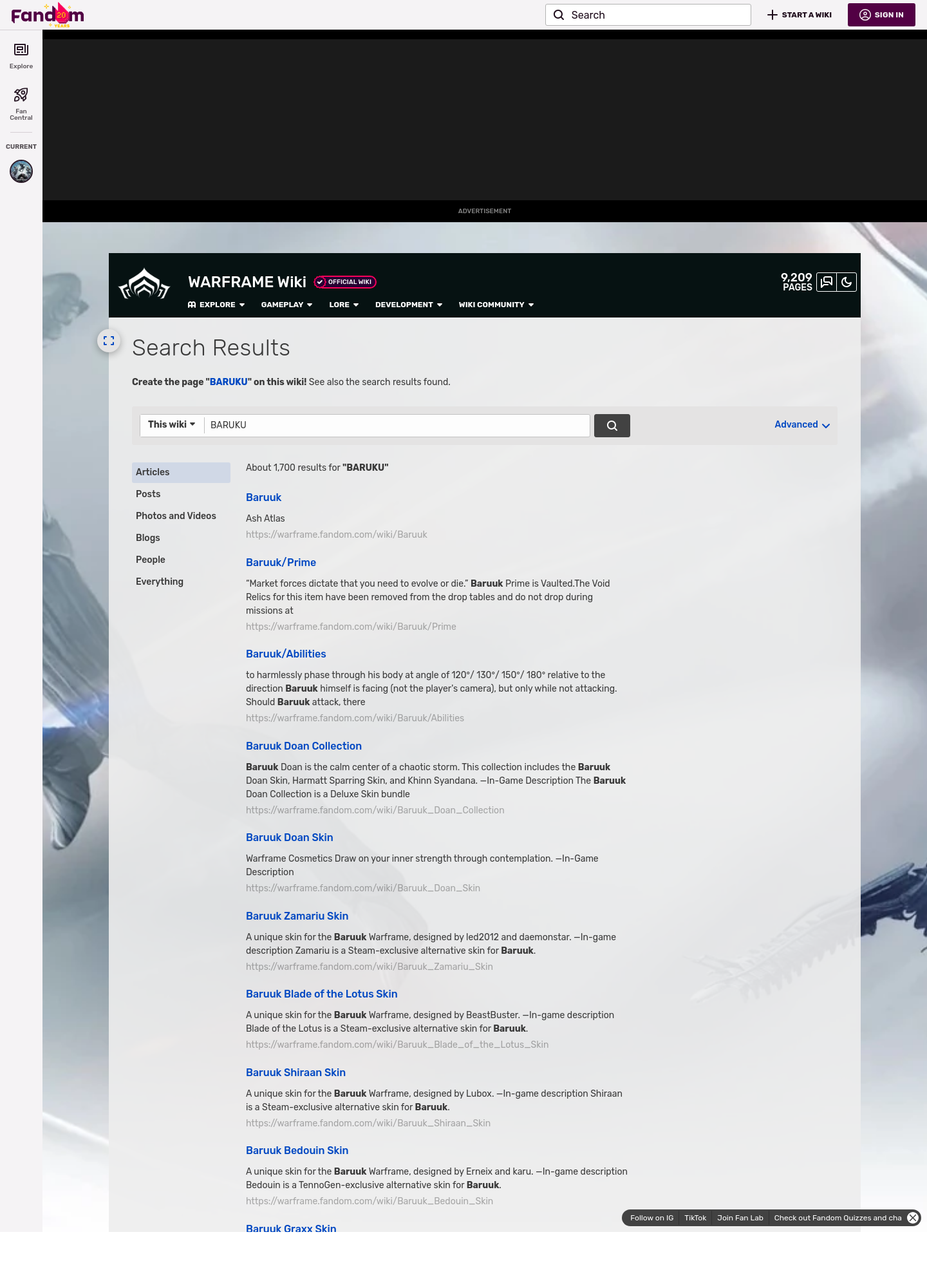Click the Baruuk_Zamariu_Skin URL text
Image resolution: width=927 pixels, height=1288 pixels.
370,967
